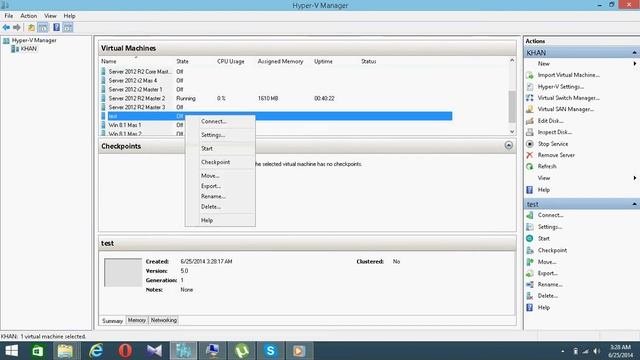The height and width of the screenshot is (360, 640).
Task: Click Stop Service action
Action: (x=553, y=144)
